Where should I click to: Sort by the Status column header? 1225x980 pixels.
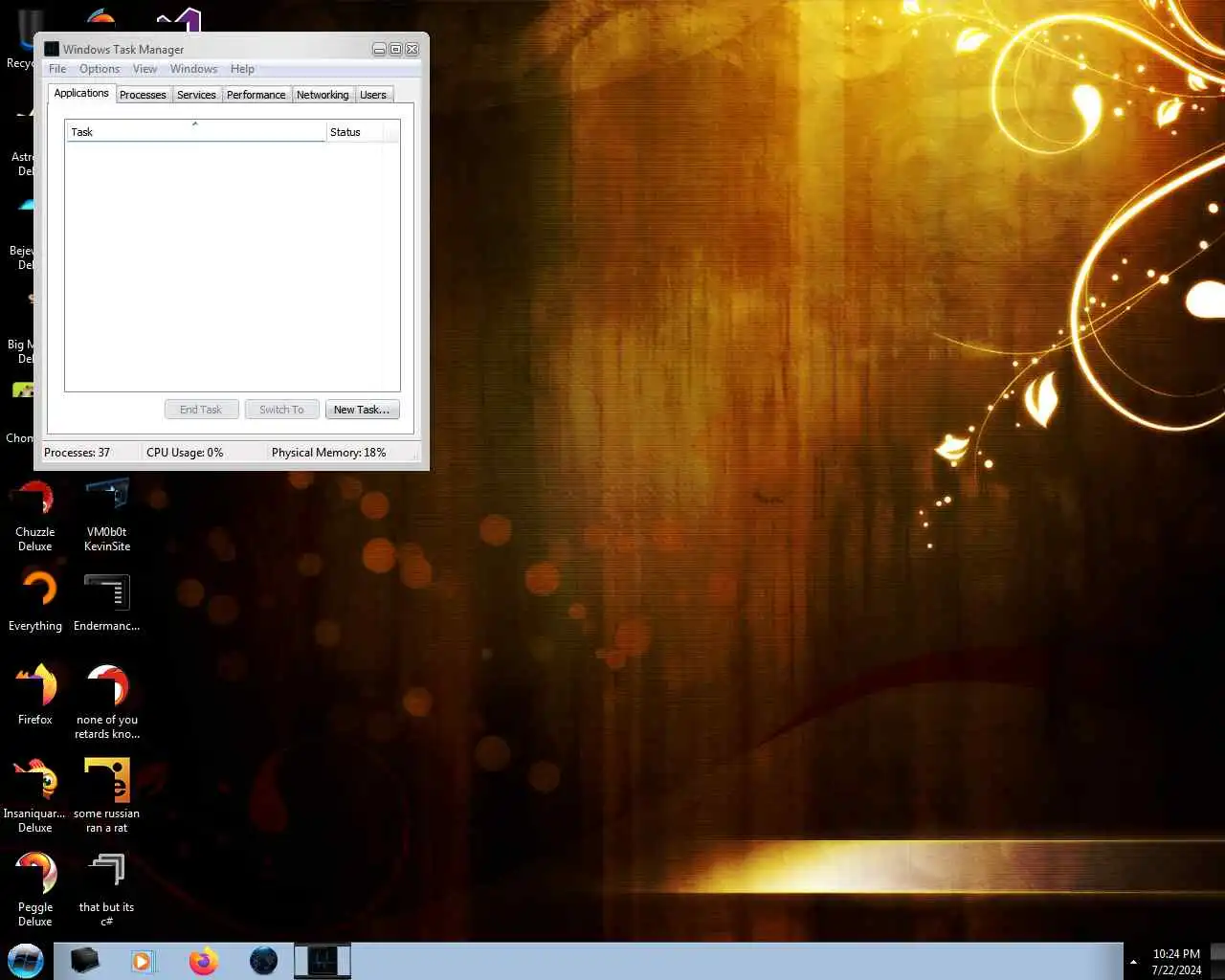tap(353, 132)
